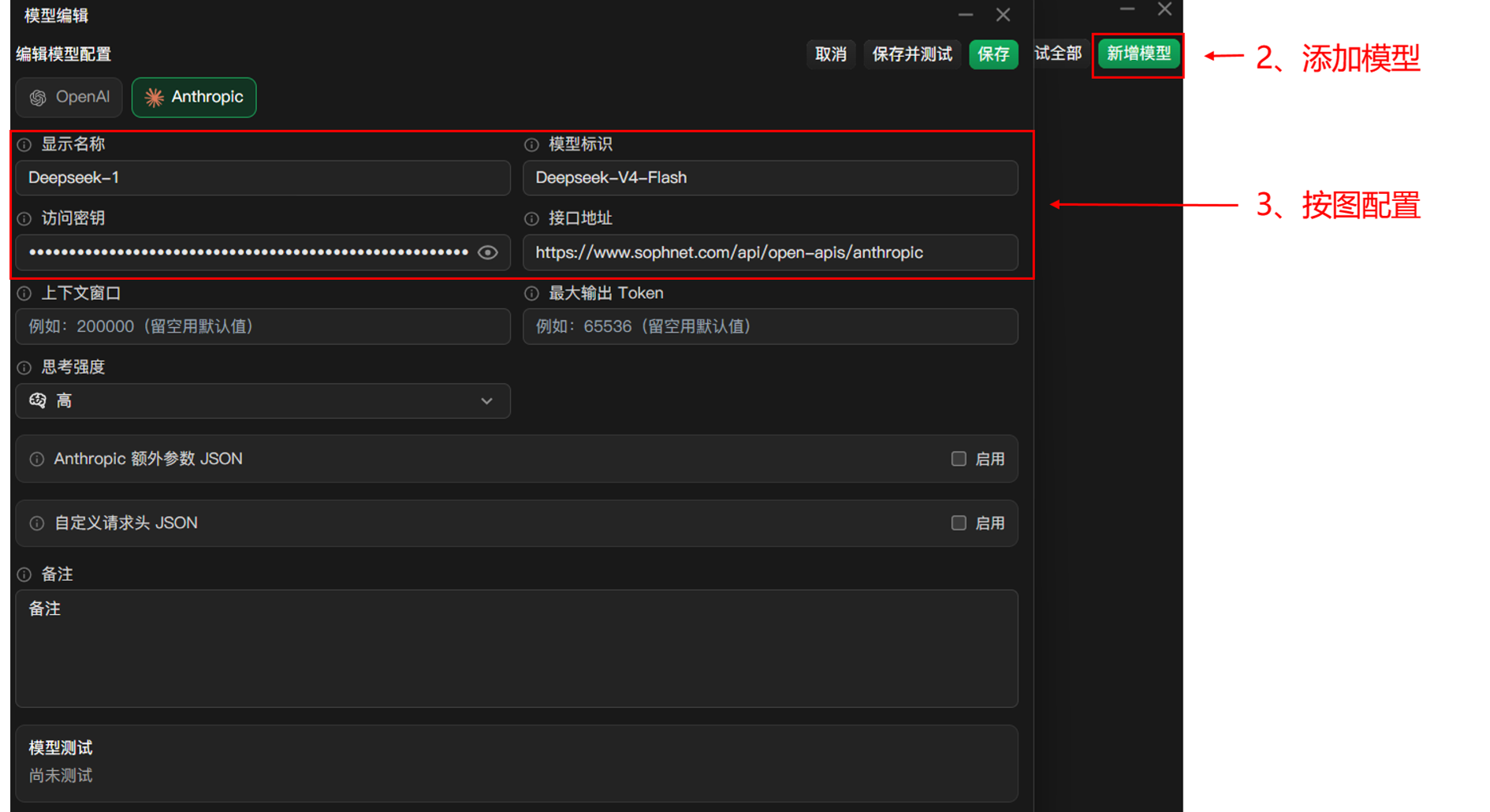
Task: Open the 思考强度 dropdown set to 高
Action: point(263,400)
